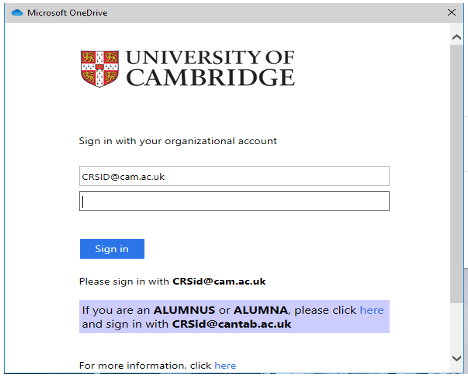The image size is (468, 376).
Task: Click the vertical scrollbar thumb
Action: [456, 173]
